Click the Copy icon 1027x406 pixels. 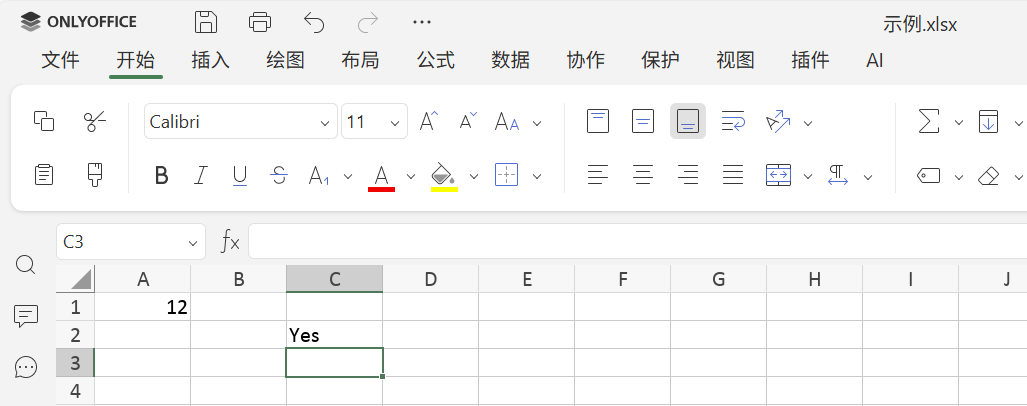coord(44,122)
